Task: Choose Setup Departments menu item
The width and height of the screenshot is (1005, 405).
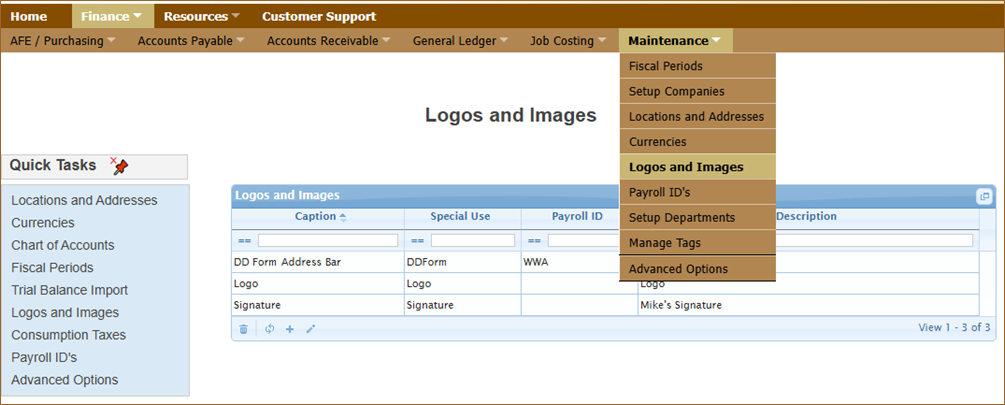Action: click(697, 218)
